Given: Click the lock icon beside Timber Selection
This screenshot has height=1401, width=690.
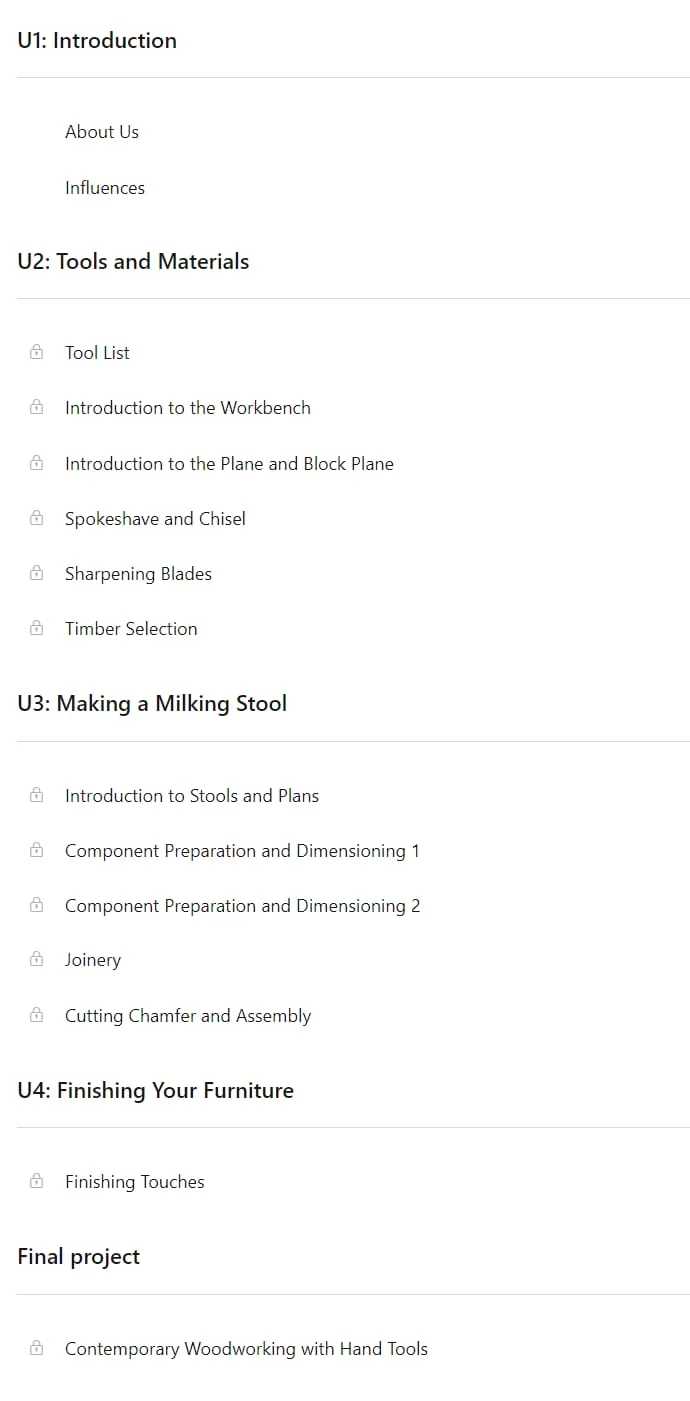Looking at the screenshot, I should coord(37,628).
